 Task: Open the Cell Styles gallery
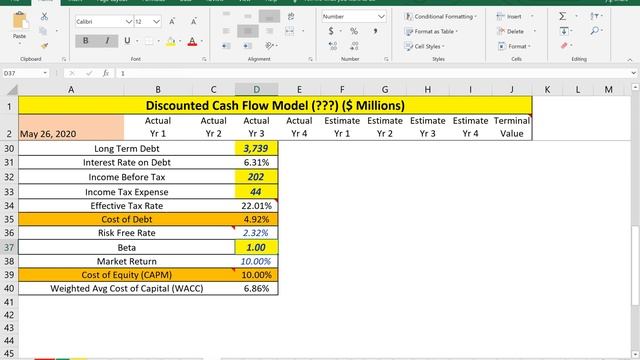click(424, 46)
